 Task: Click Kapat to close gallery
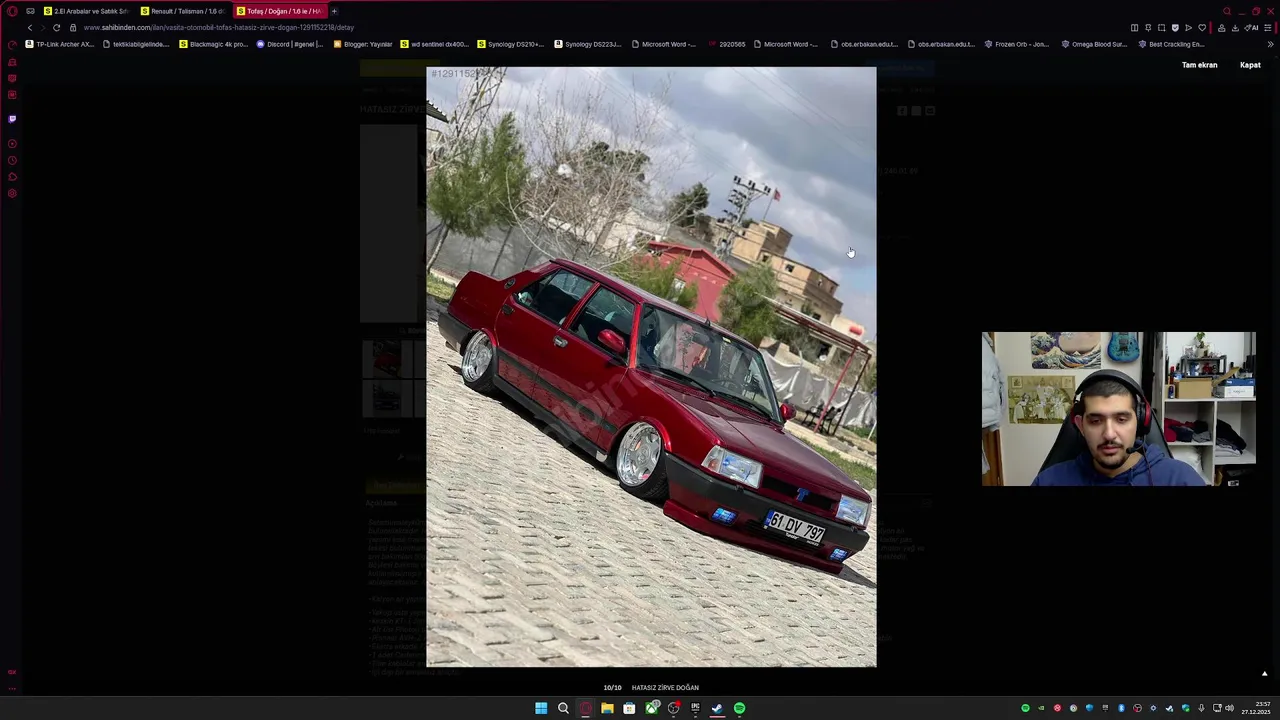coord(1250,65)
